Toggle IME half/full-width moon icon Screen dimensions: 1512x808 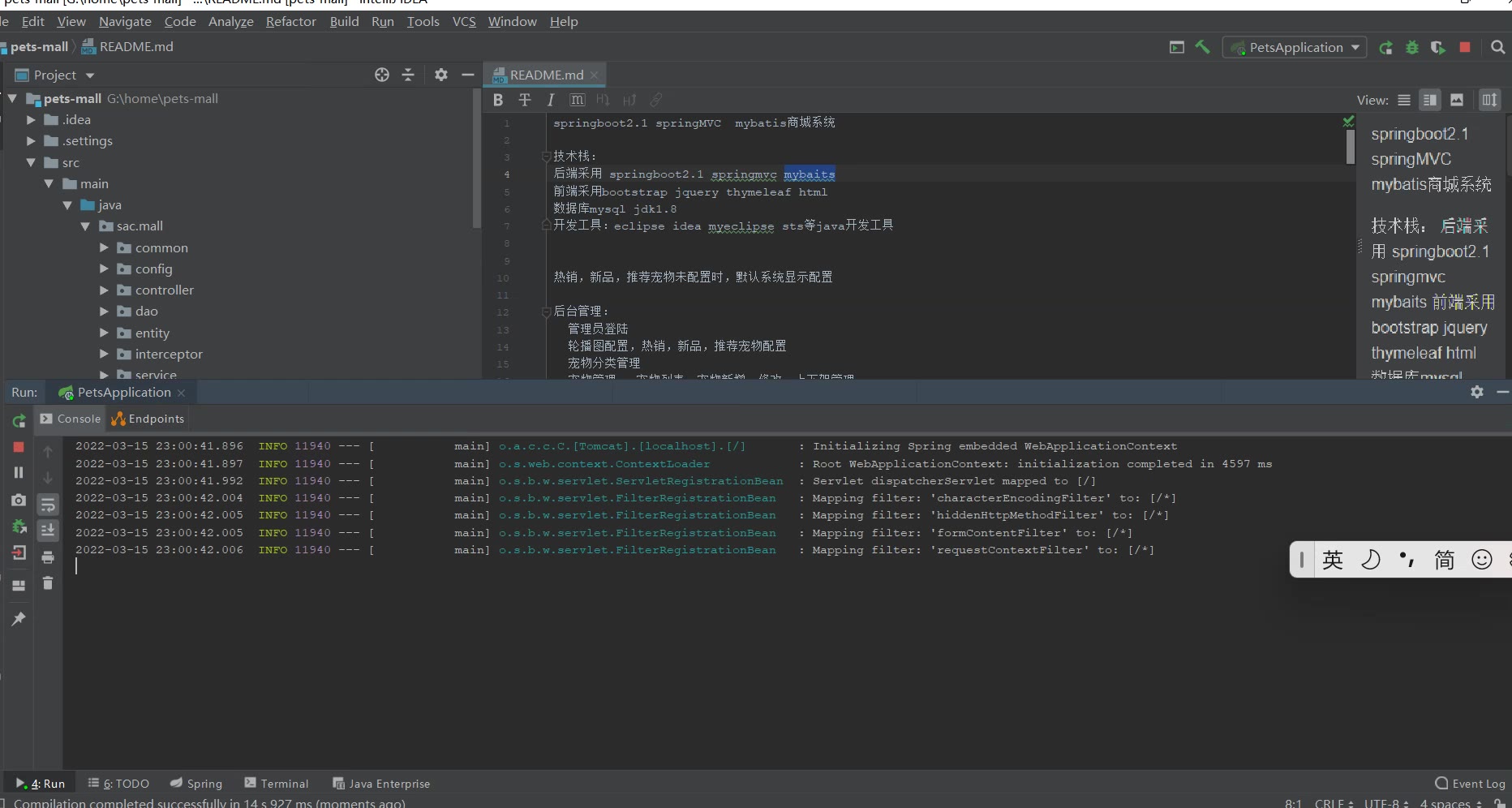click(1371, 560)
